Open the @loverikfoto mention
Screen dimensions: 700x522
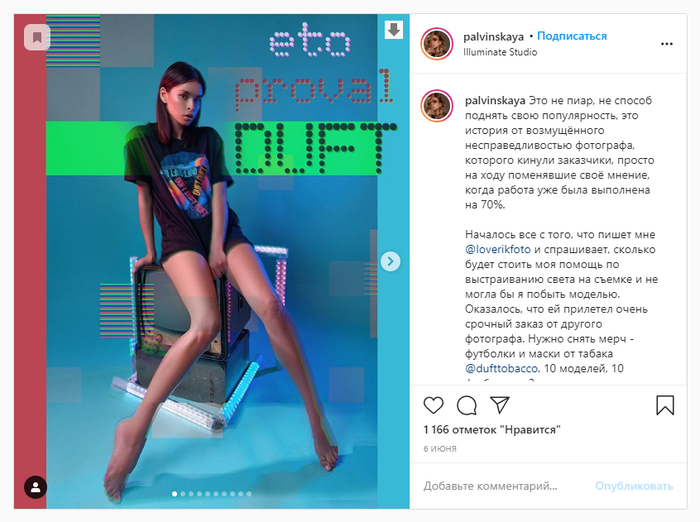coord(498,249)
